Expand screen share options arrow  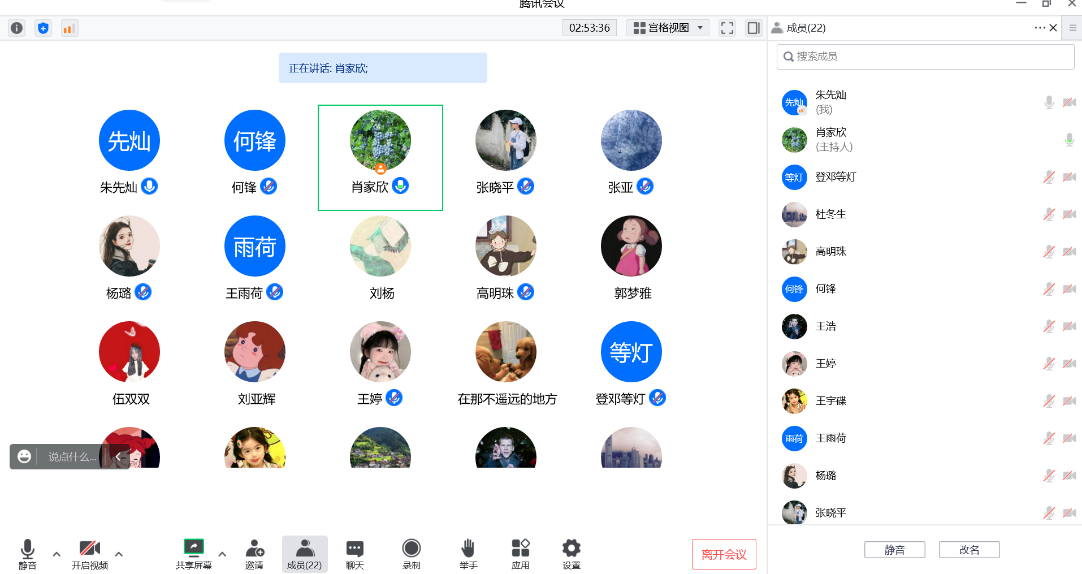click(222, 554)
